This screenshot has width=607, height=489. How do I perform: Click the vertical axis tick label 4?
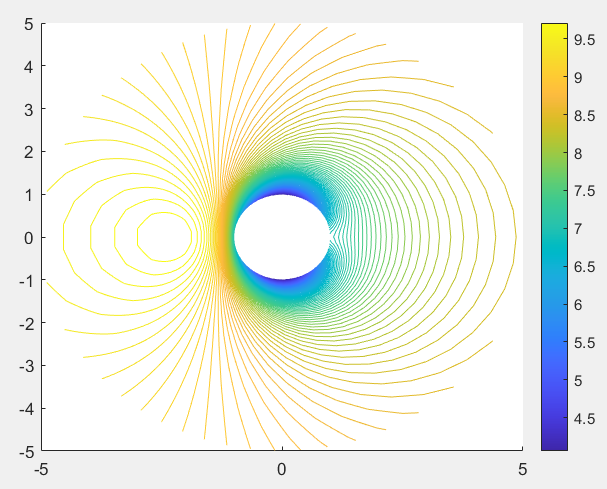pos(31,67)
